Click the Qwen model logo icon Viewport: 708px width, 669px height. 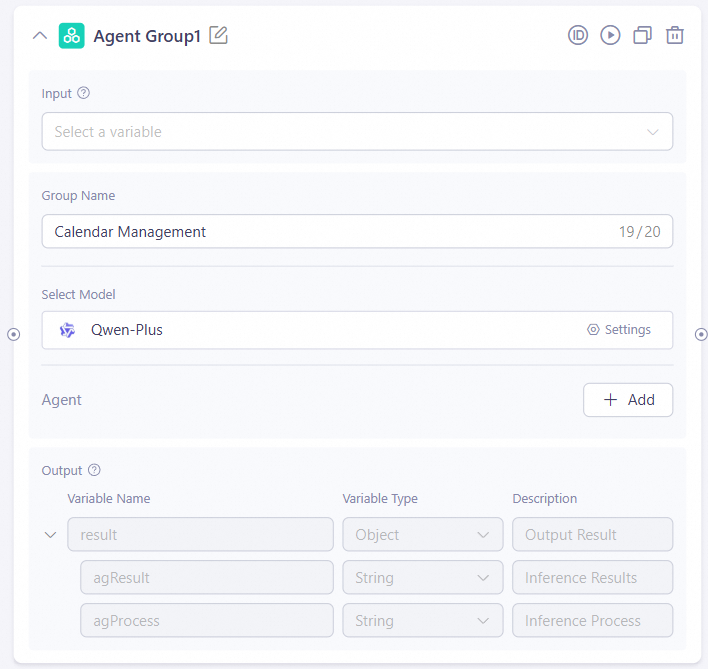[68, 330]
